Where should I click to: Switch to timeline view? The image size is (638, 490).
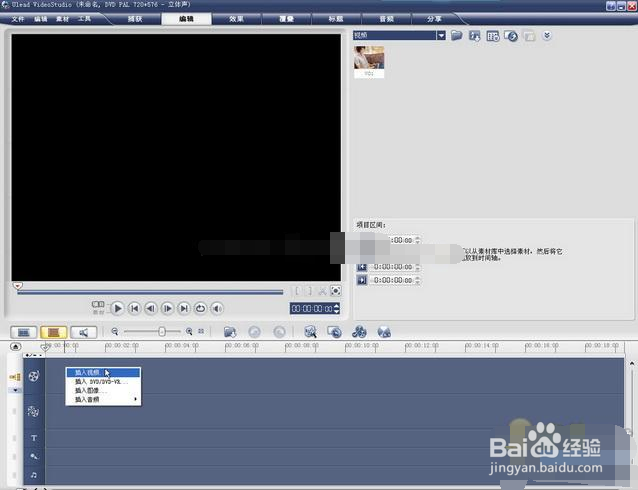tap(54, 332)
